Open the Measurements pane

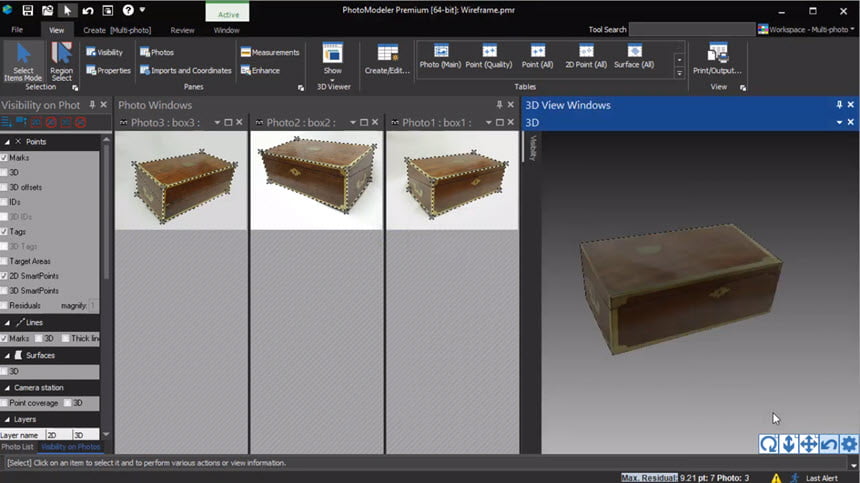pos(270,52)
